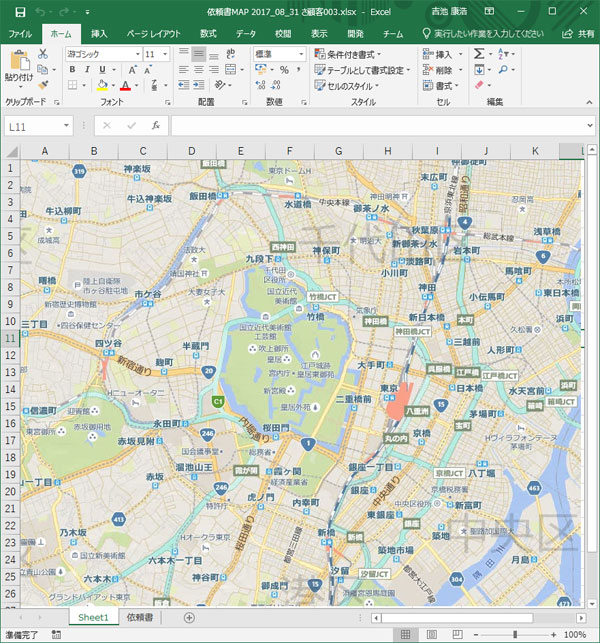Open the Cell Styles gallery
600x643 pixels.
(x=347, y=86)
